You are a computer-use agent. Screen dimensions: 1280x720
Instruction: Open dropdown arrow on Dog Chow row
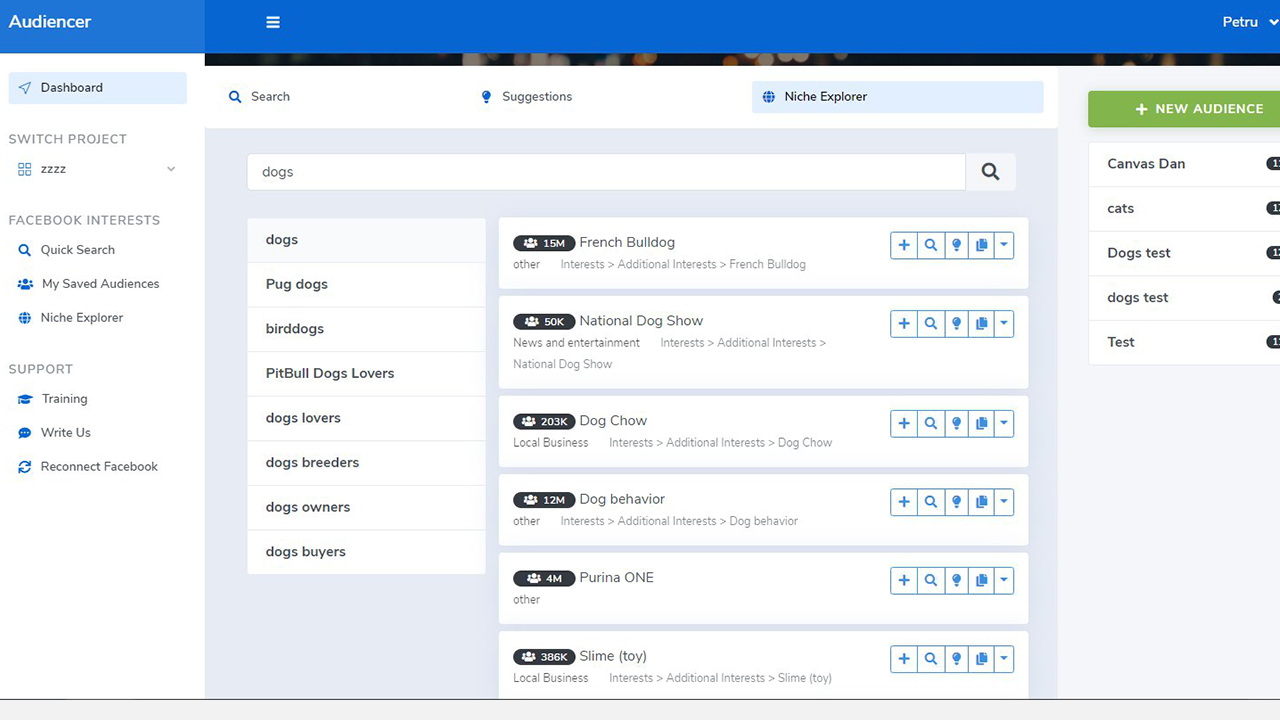click(1004, 424)
